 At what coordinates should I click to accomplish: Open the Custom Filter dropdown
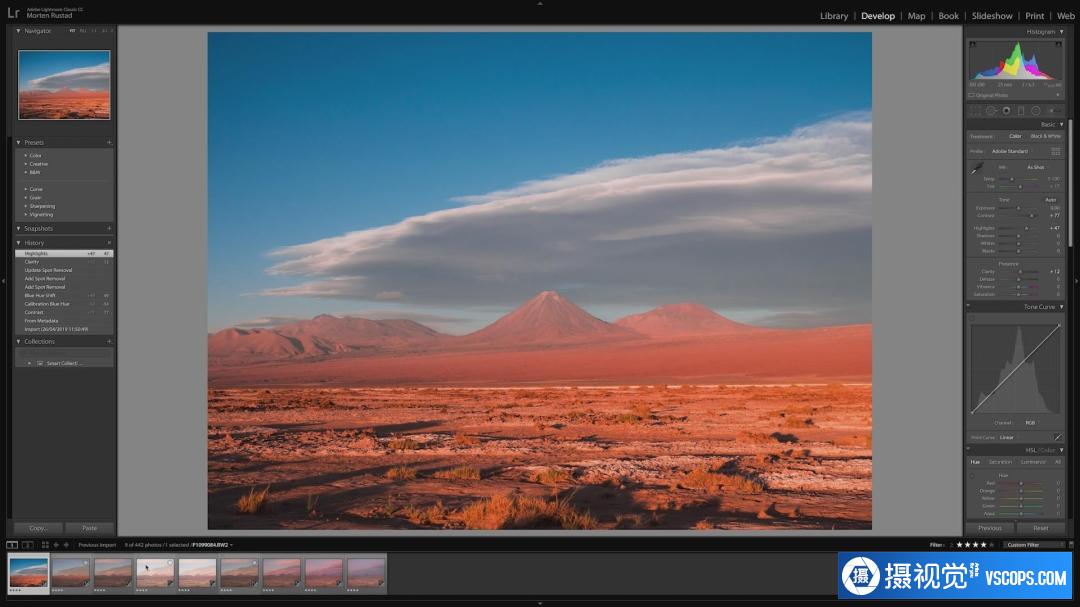click(x=1033, y=545)
